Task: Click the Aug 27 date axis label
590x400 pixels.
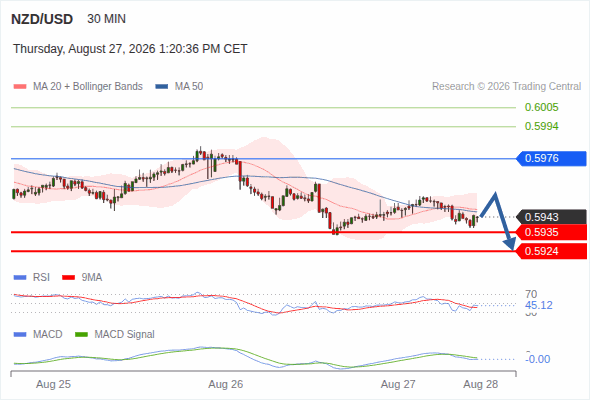Action: 398,384
